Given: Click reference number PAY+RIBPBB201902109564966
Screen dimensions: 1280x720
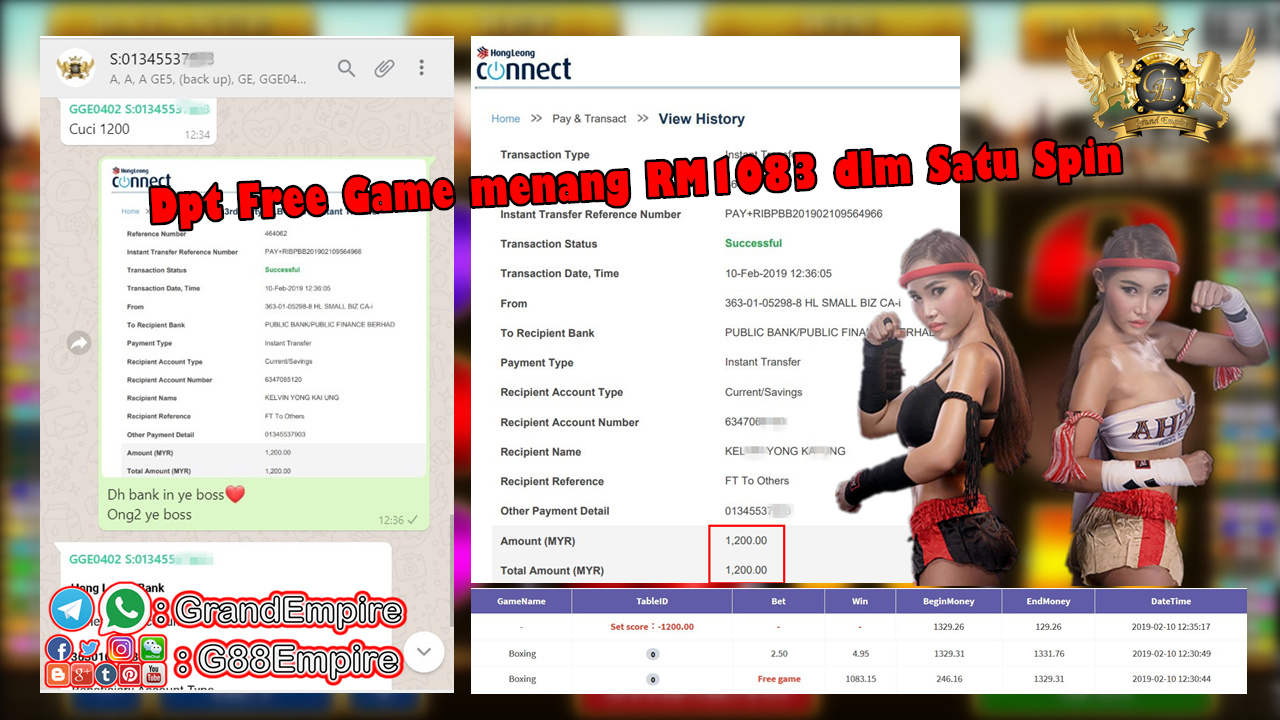Looking at the screenshot, I should pos(803,214).
